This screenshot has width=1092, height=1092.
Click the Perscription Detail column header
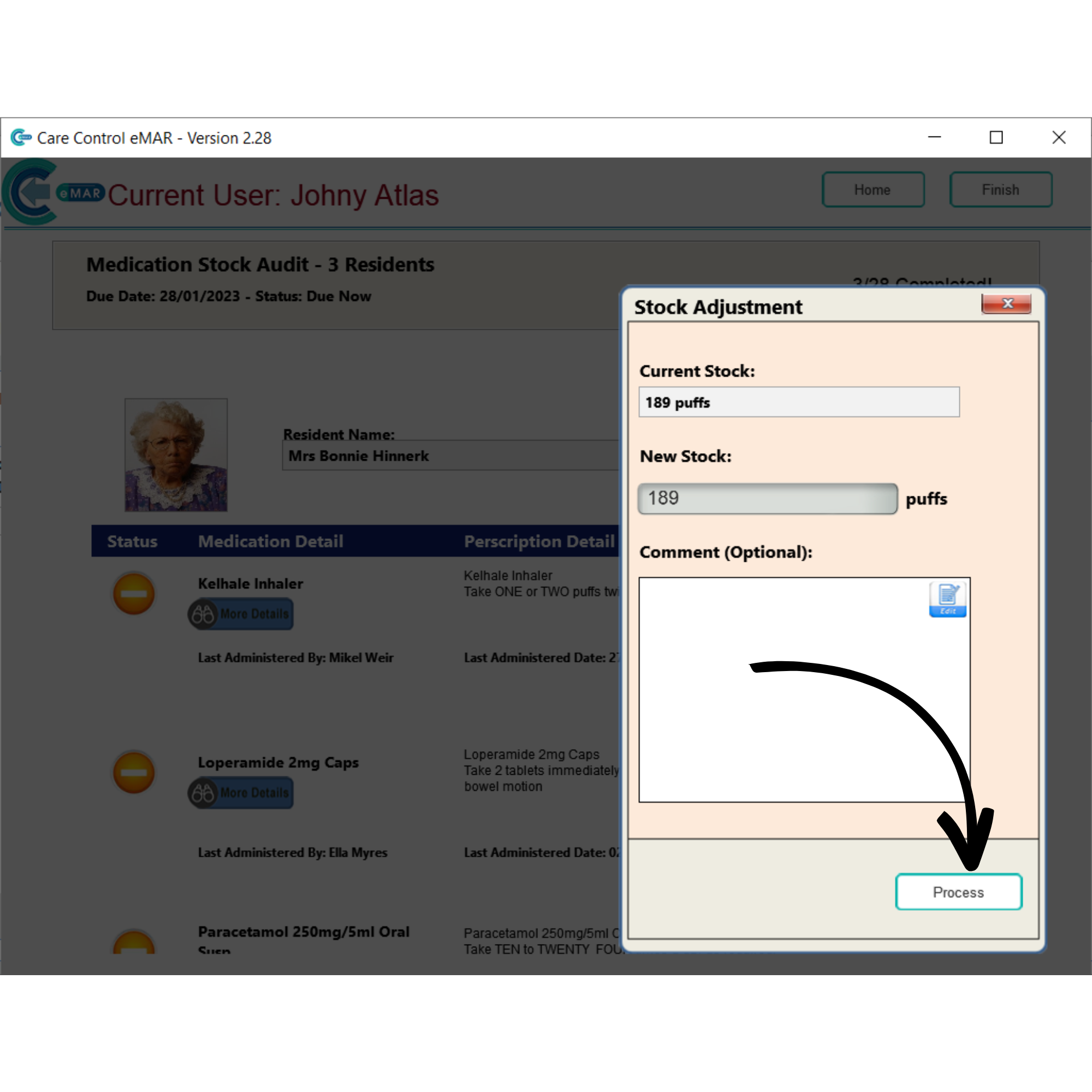(x=539, y=542)
